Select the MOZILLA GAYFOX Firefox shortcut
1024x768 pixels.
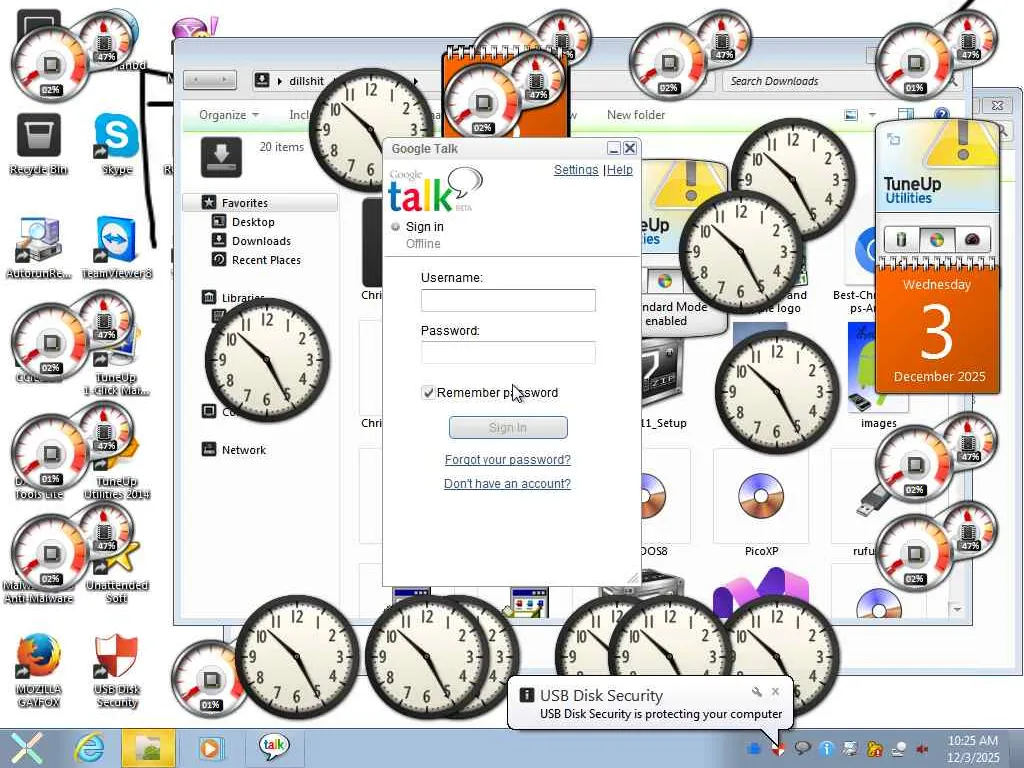pyautogui.click(x=39, y=670)
